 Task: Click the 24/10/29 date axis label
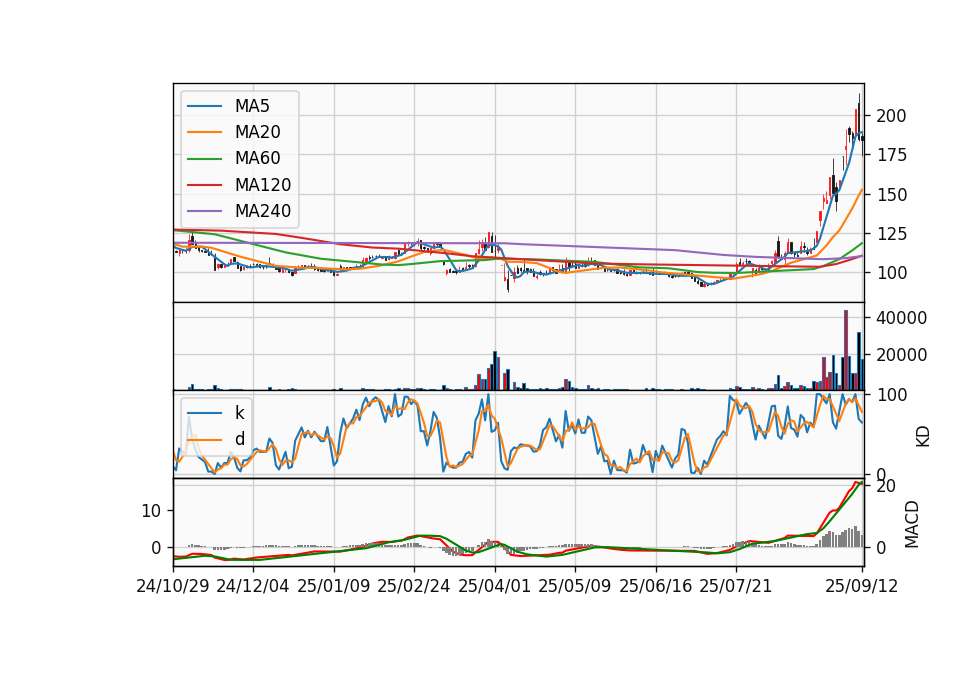click(173, 586)
